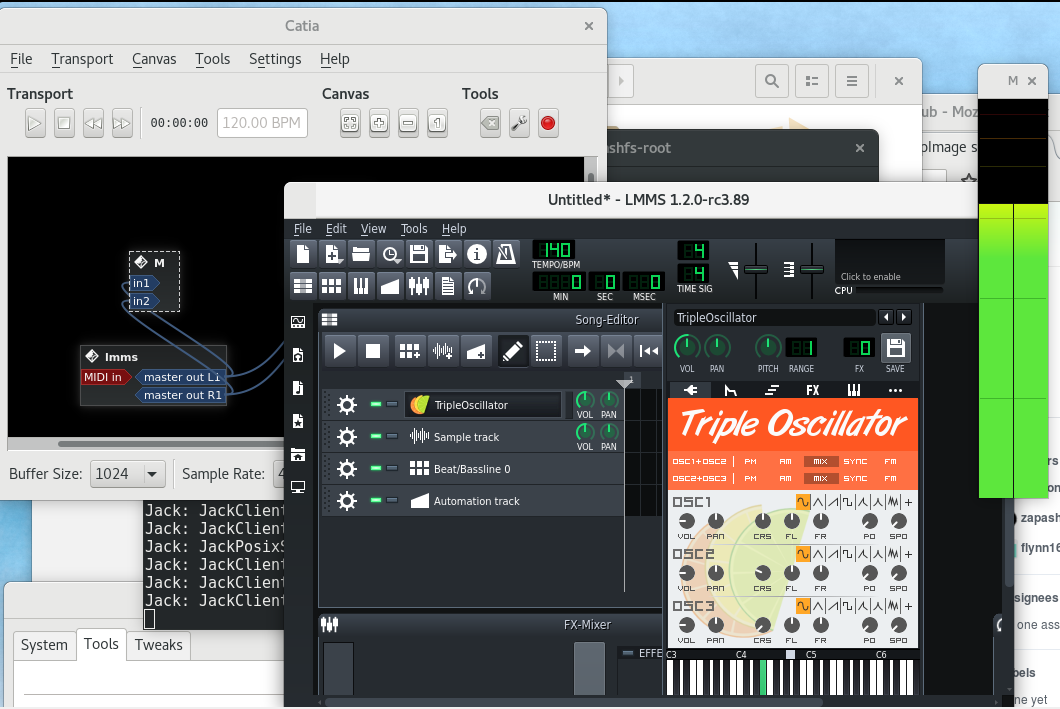Image resolution: width=1060 pixels, height=709 pixels.
Task: Open TripleOscillator track settings gear
Action: 347,405
